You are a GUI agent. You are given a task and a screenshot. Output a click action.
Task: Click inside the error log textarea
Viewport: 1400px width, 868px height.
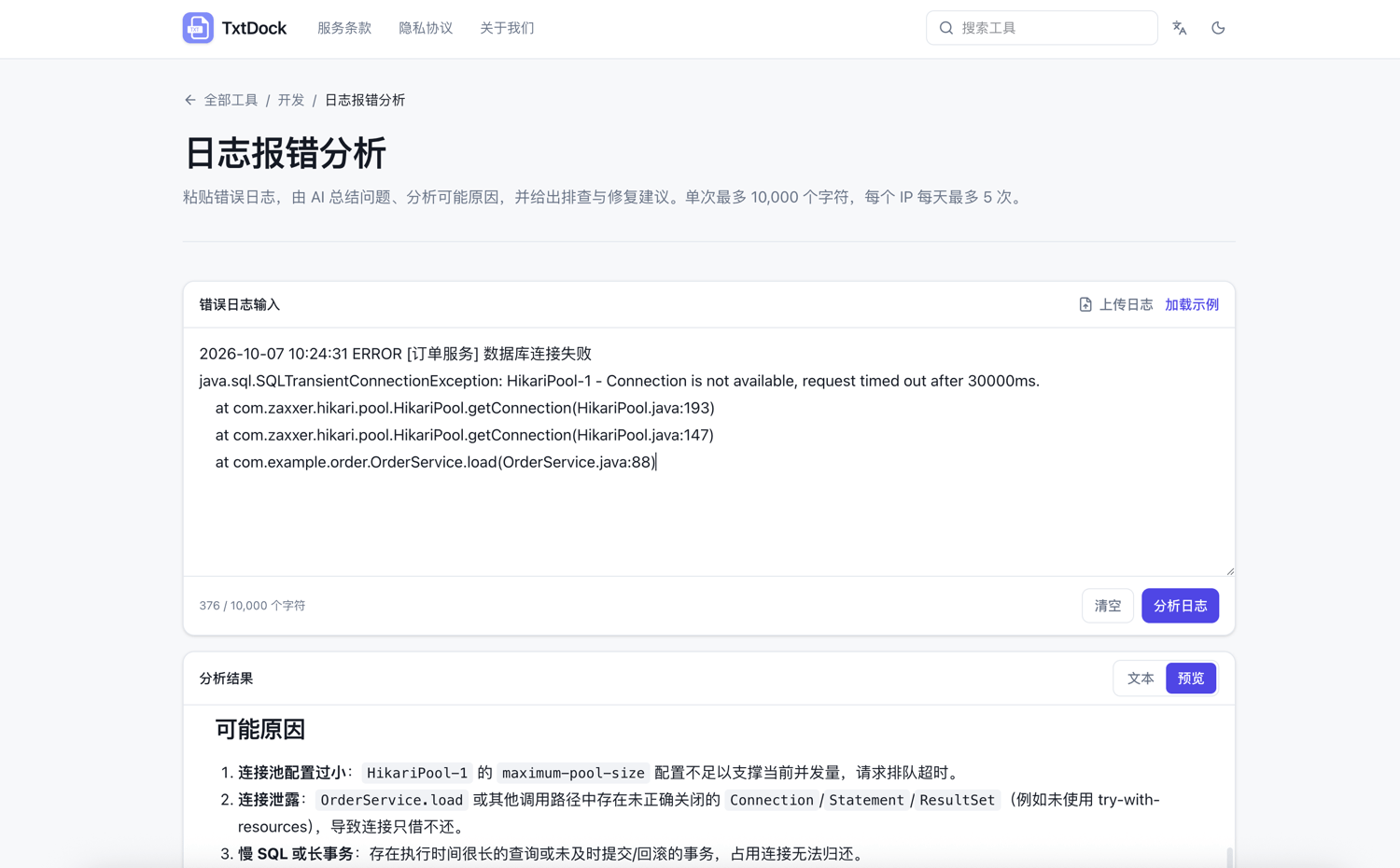709,452
